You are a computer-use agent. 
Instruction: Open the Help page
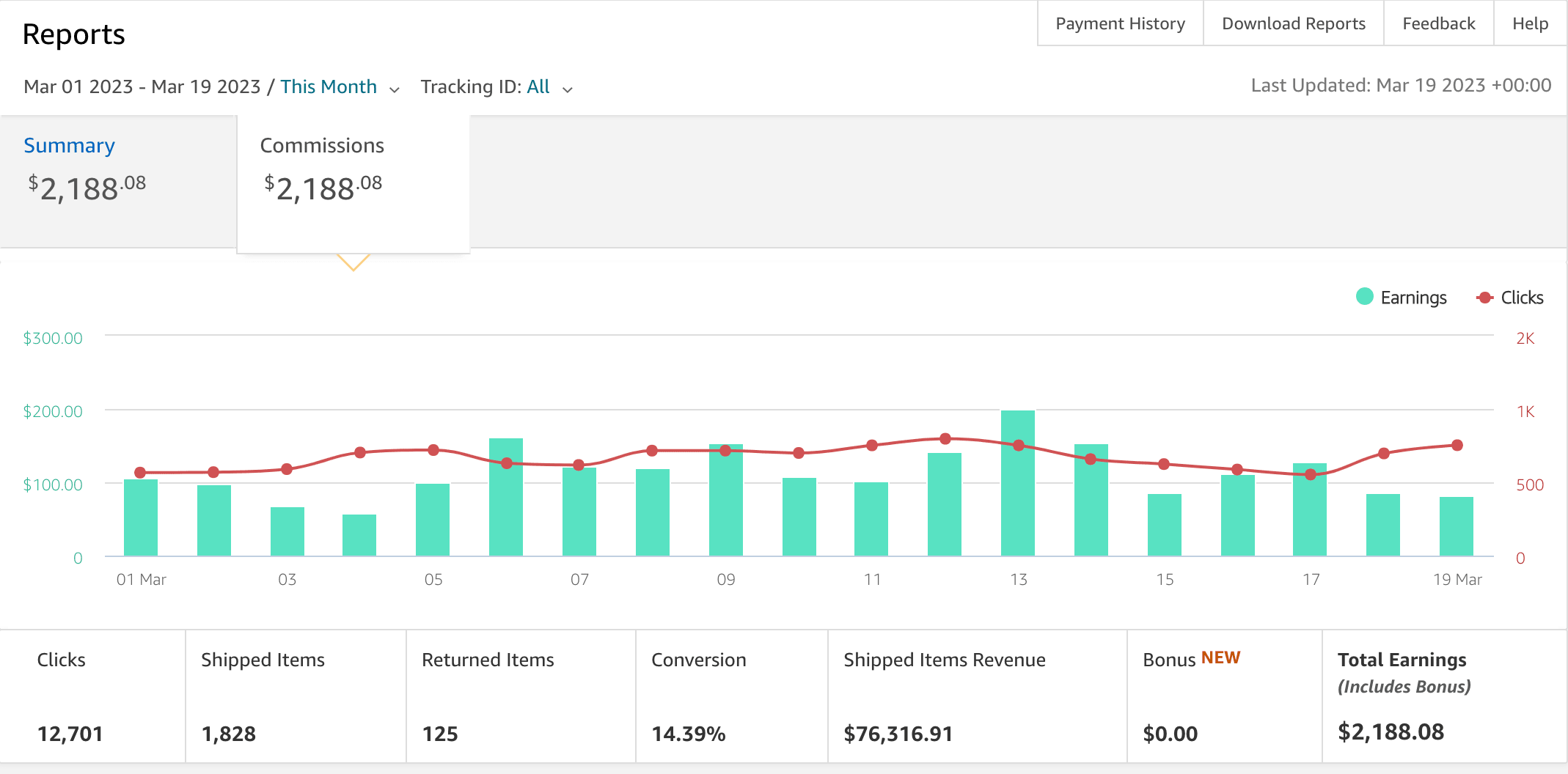1530,23
